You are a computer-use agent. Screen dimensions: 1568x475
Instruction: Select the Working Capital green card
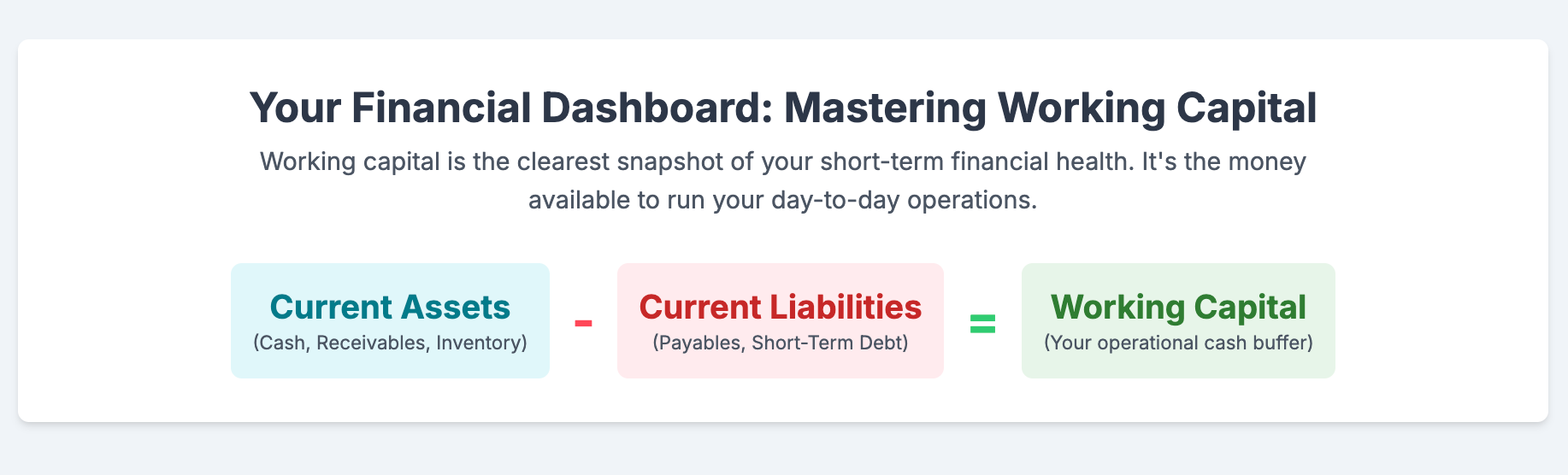click(1178, 320)
